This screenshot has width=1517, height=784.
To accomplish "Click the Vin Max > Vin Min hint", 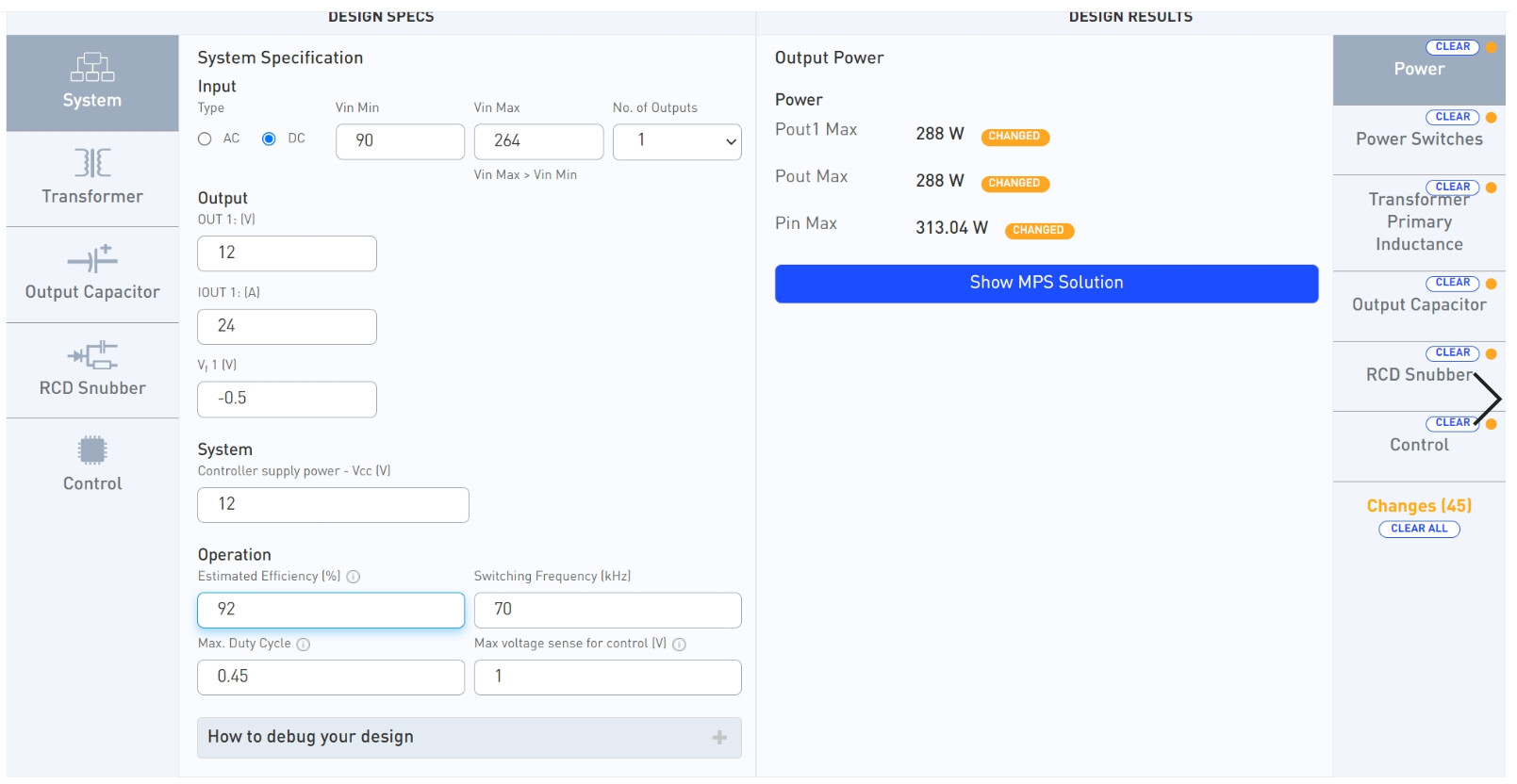I will pos(525,175).
